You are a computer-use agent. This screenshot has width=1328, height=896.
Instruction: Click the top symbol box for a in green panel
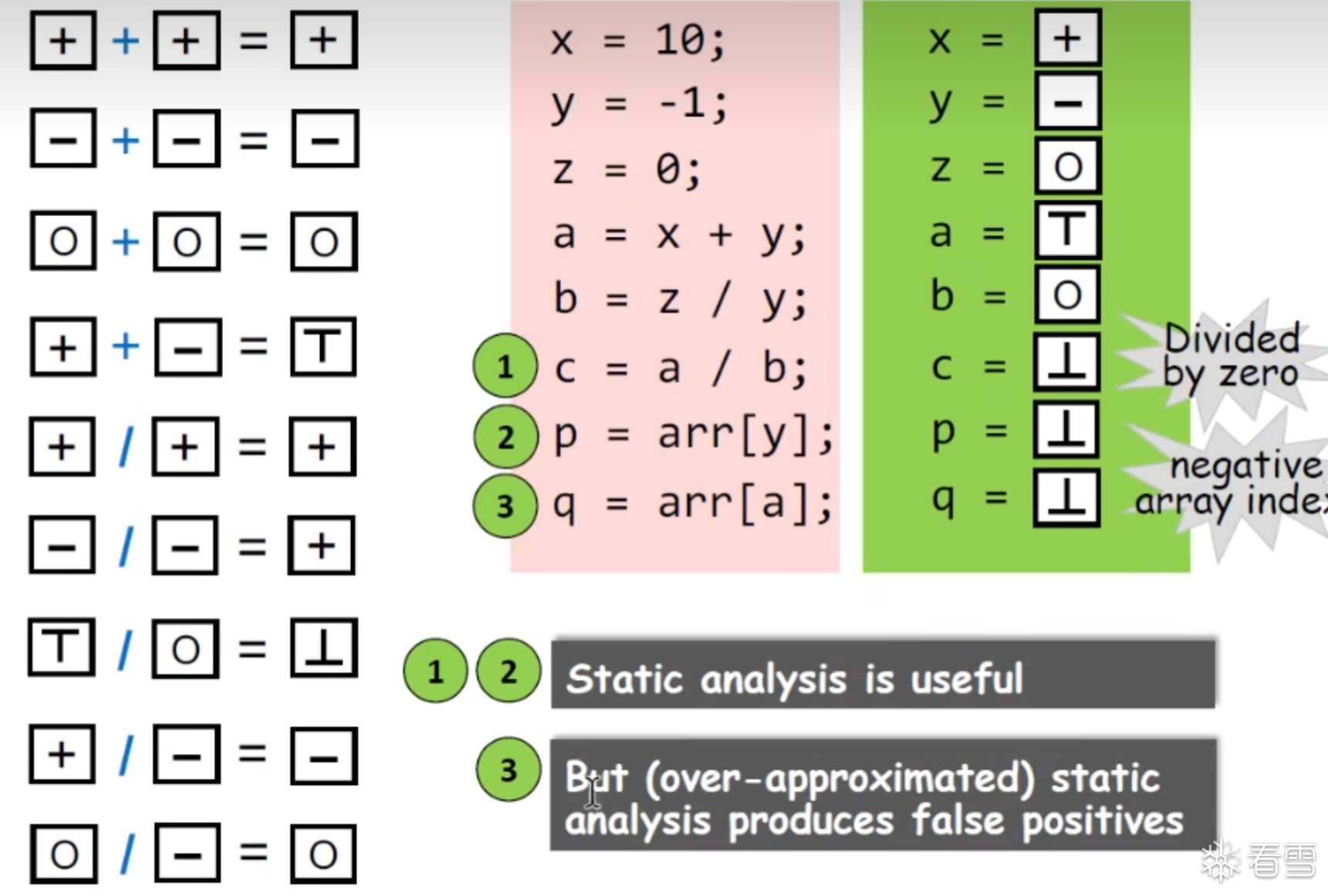[1067, 230]
